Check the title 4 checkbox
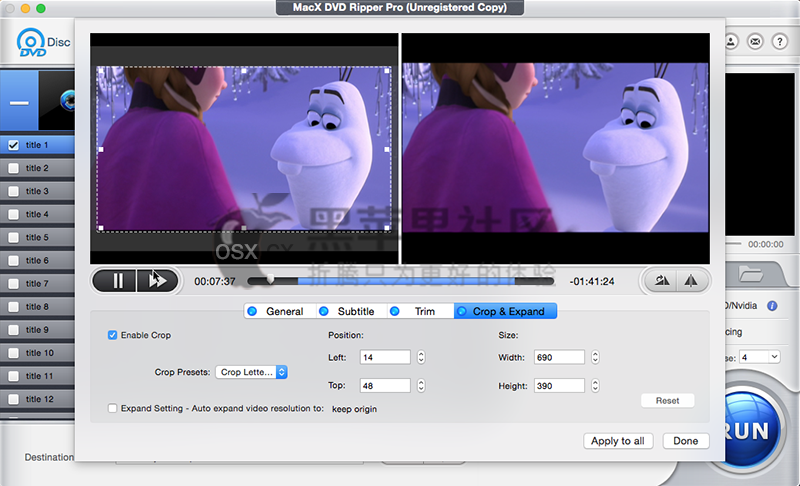This screenshot has height=486, width=800. point(14,215)
